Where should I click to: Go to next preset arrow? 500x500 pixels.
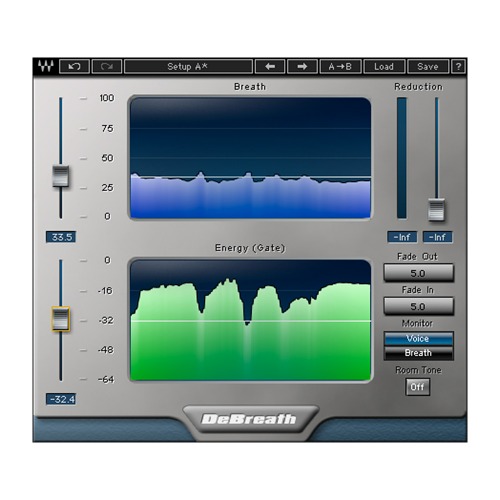(302, 66)
